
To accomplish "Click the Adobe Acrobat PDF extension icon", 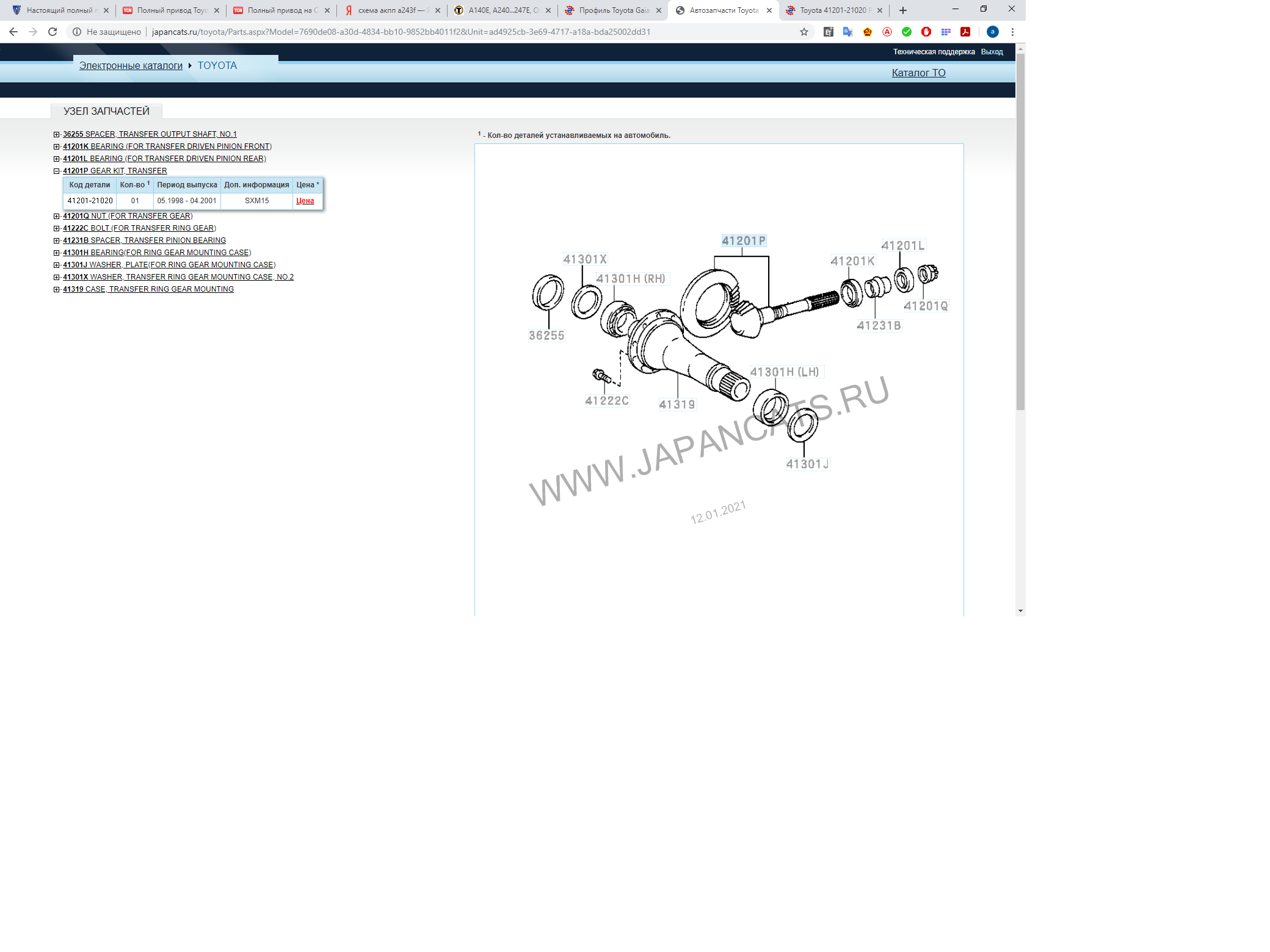I will (x=965, y=32).
